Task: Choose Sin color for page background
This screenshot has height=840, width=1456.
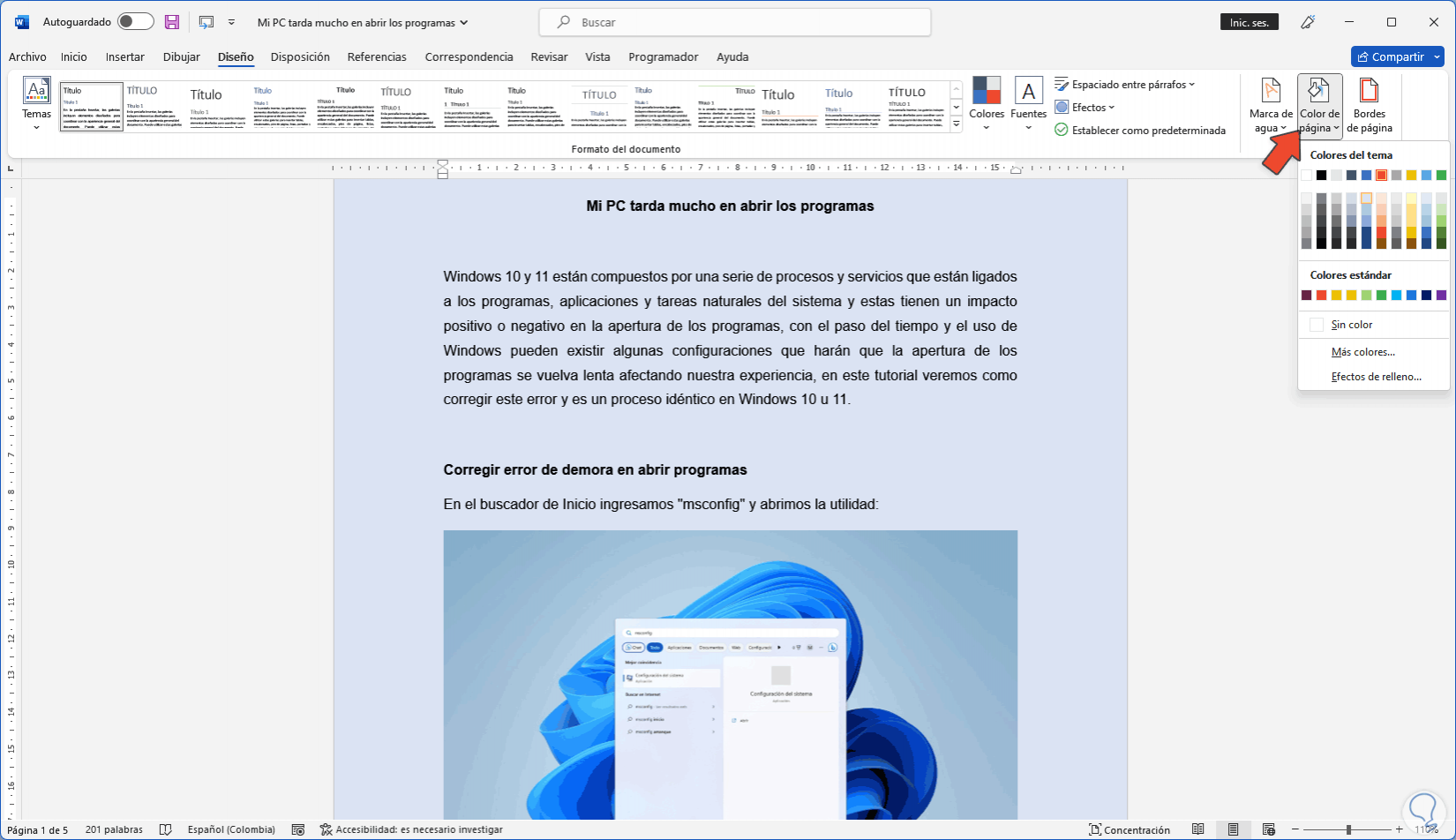Action: click(1374, 325)
